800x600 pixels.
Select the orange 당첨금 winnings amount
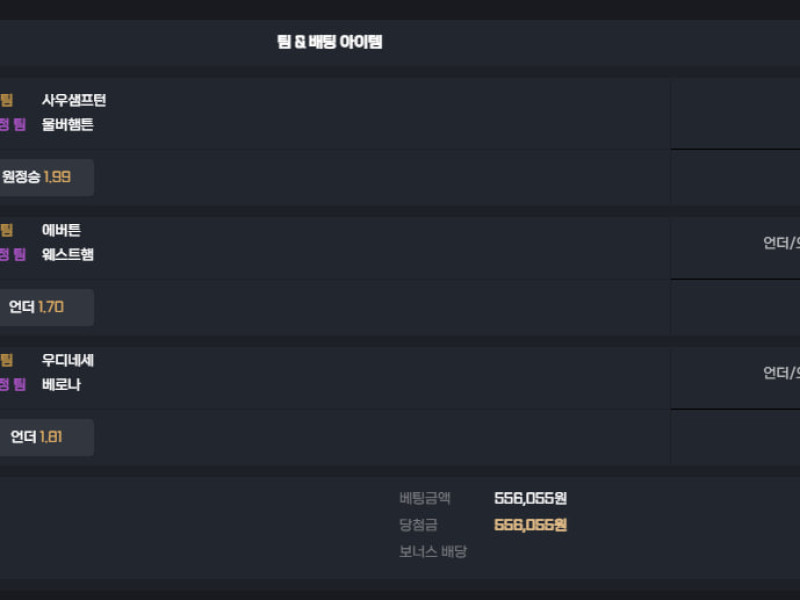(x=530, y=524)
